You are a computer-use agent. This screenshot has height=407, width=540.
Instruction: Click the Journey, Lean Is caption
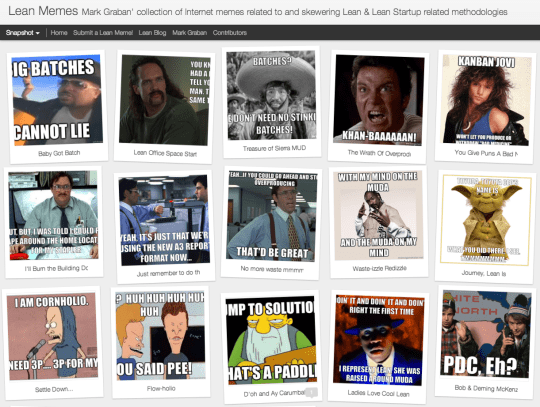(x=484, y=273)
